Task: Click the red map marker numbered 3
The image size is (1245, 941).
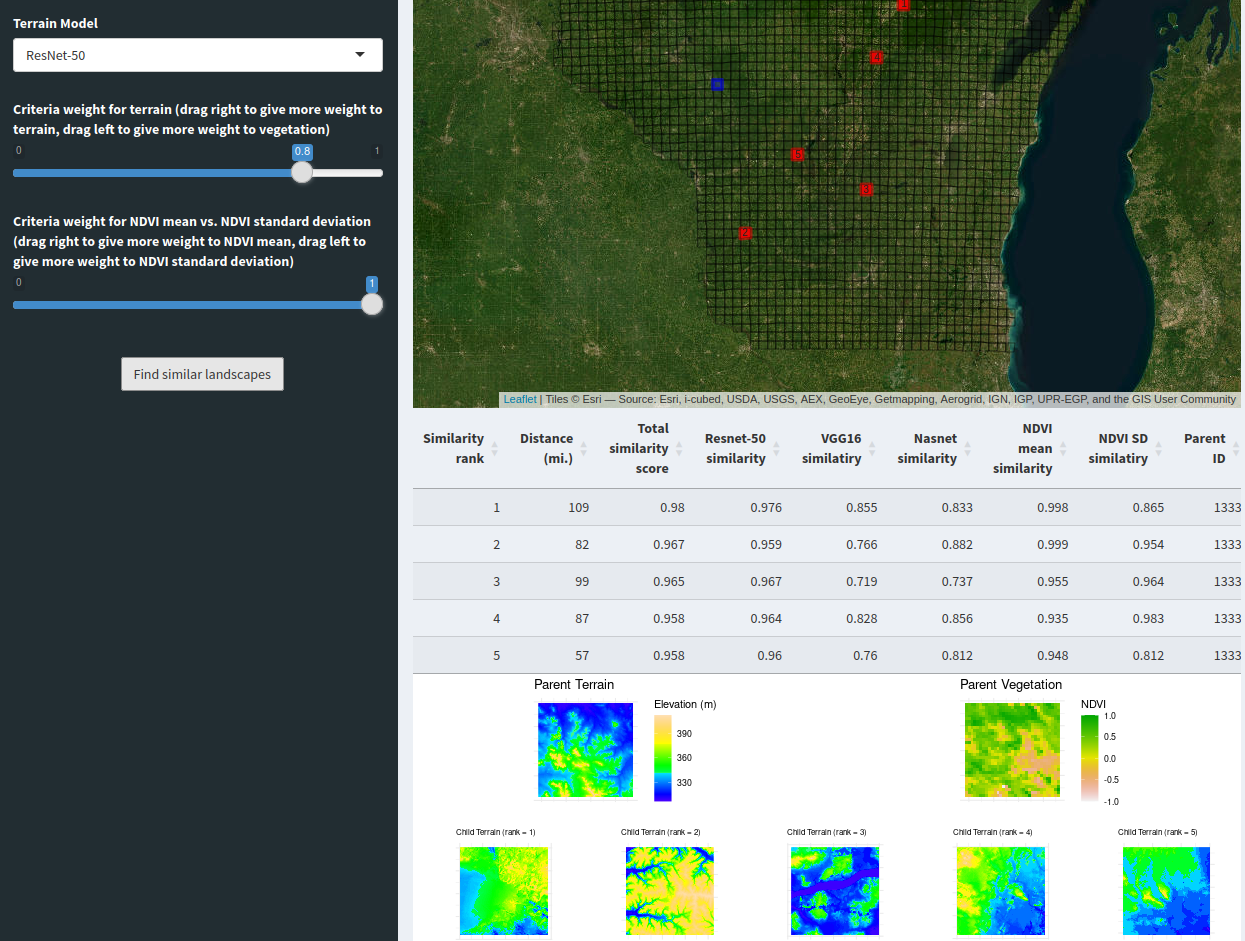Action: 866,189
